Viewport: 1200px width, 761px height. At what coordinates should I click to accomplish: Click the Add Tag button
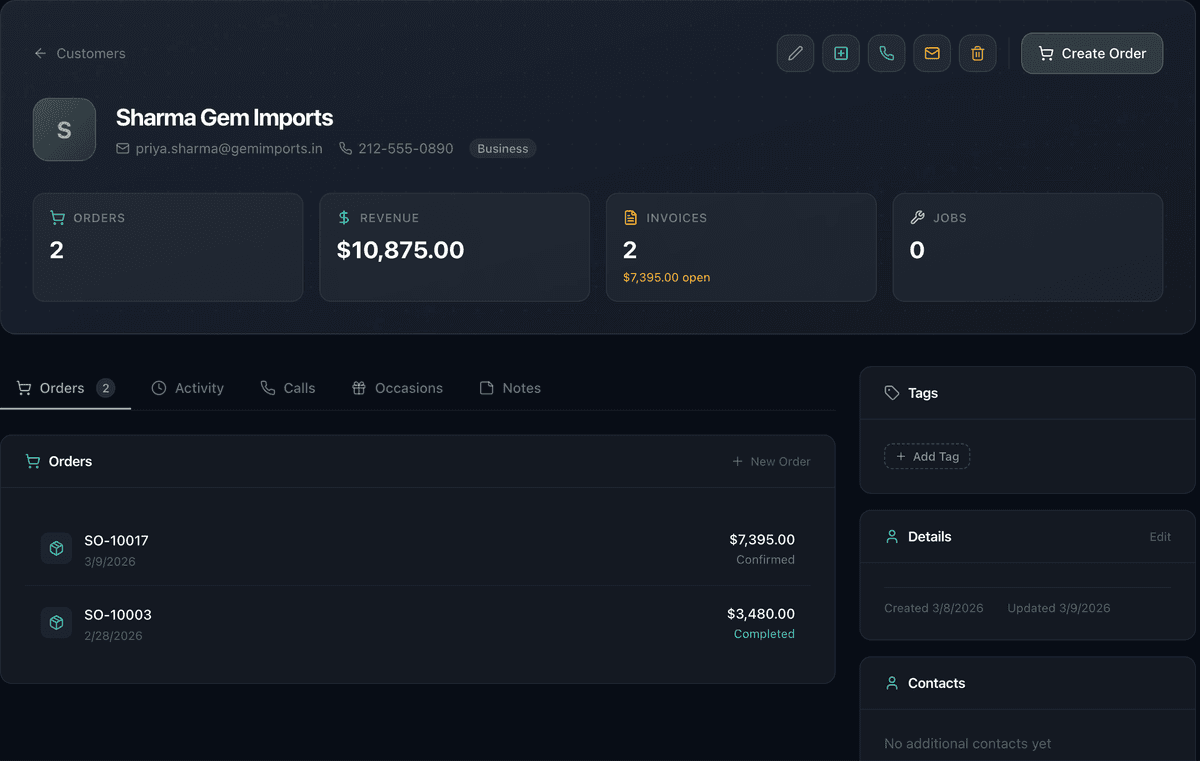(x=927, y=456)
